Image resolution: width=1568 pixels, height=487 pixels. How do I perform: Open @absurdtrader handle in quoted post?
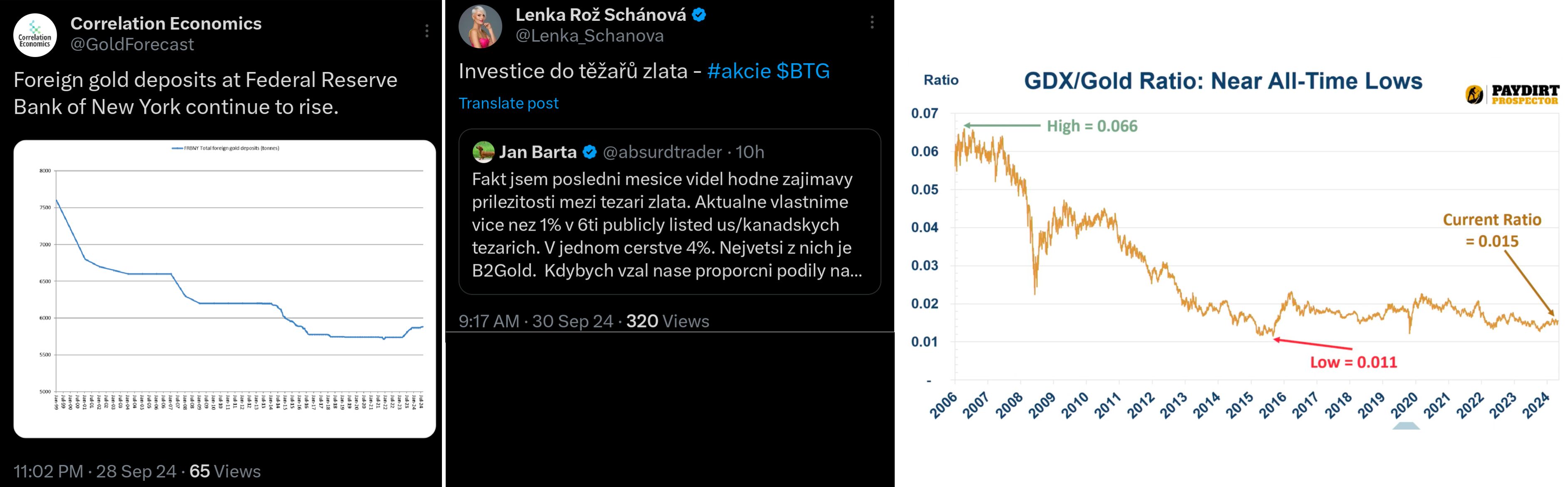point(662,152)
